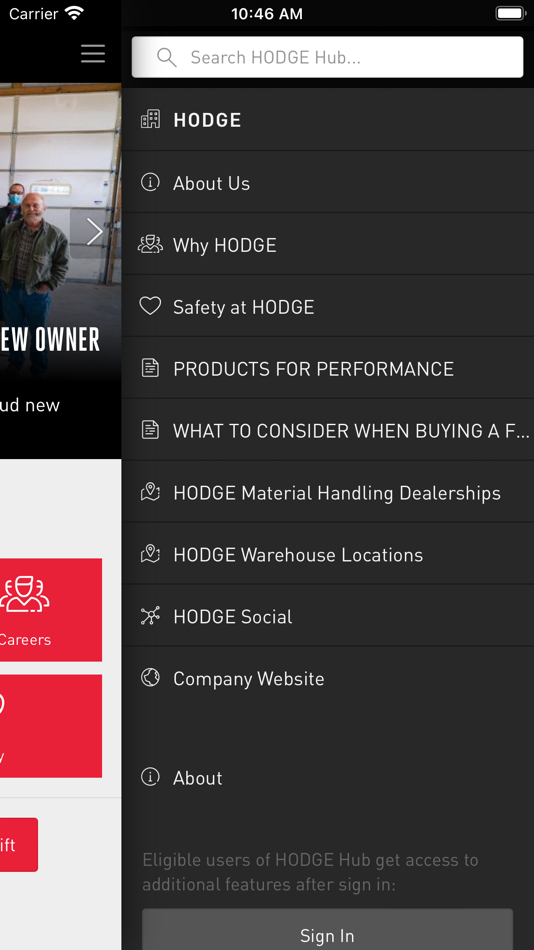Open HODGE Material Handling Dealerships
This screenshot has height=950, width=534.
click(x=328, y=492)
